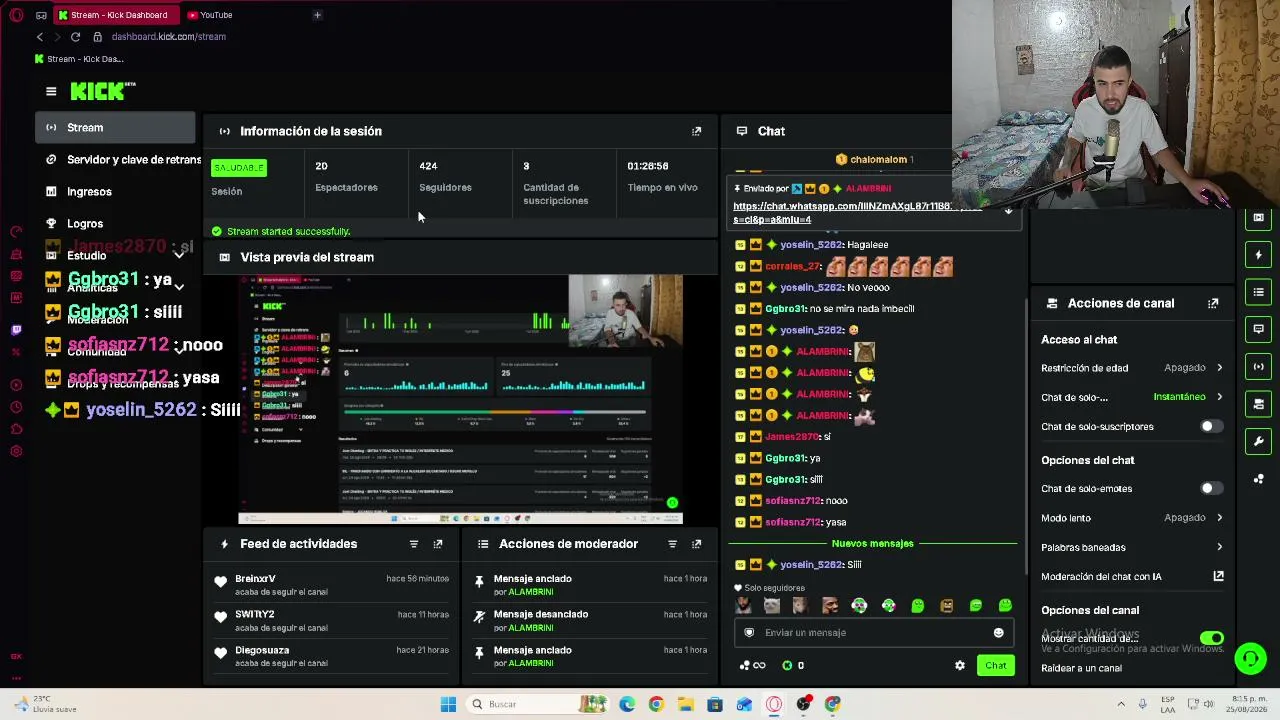
Task: Open the Kick points balance icon
Action: (x=787, y=665)
